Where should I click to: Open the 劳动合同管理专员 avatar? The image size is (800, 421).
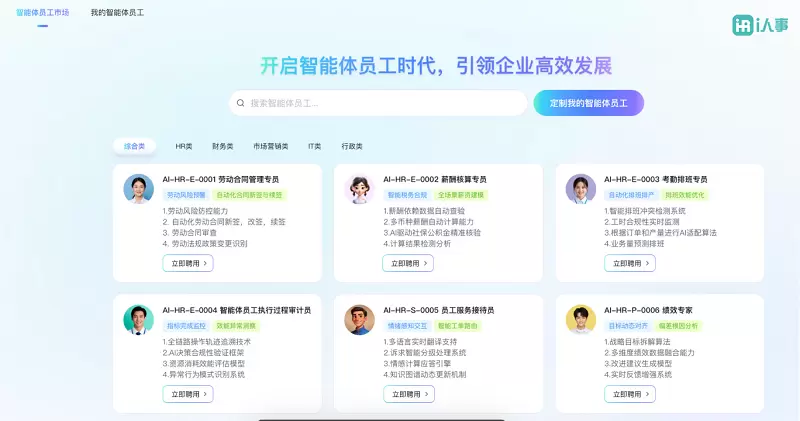coord(139,189)
